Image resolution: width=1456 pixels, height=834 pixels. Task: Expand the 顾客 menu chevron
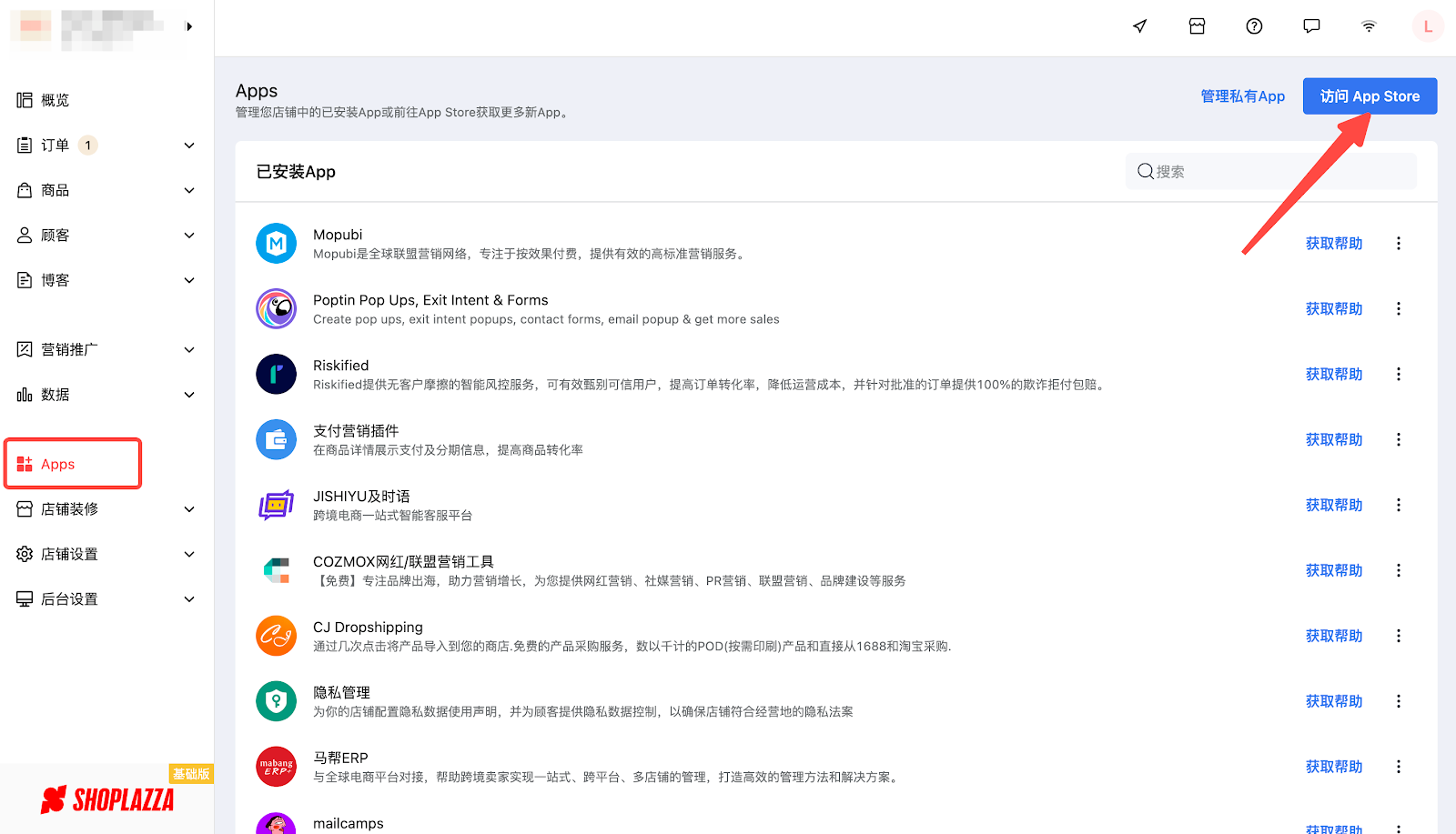coord(189,236)
